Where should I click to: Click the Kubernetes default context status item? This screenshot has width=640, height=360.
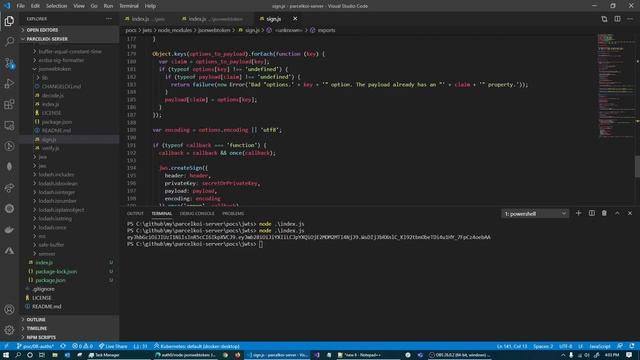pos(197,346)
